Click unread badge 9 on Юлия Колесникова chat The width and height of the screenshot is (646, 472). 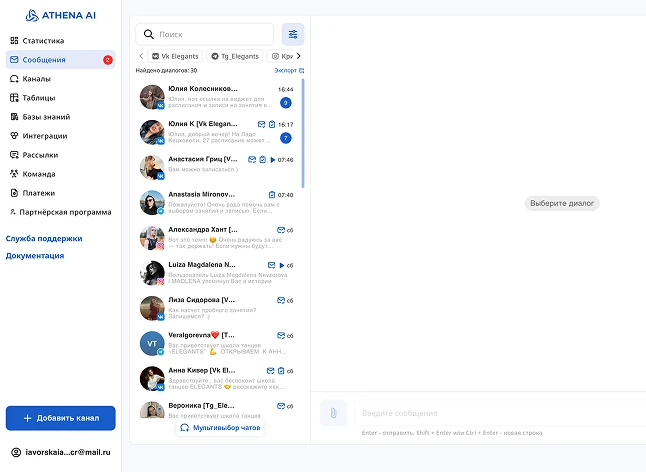pyautogui.click(x=286, y=103)
